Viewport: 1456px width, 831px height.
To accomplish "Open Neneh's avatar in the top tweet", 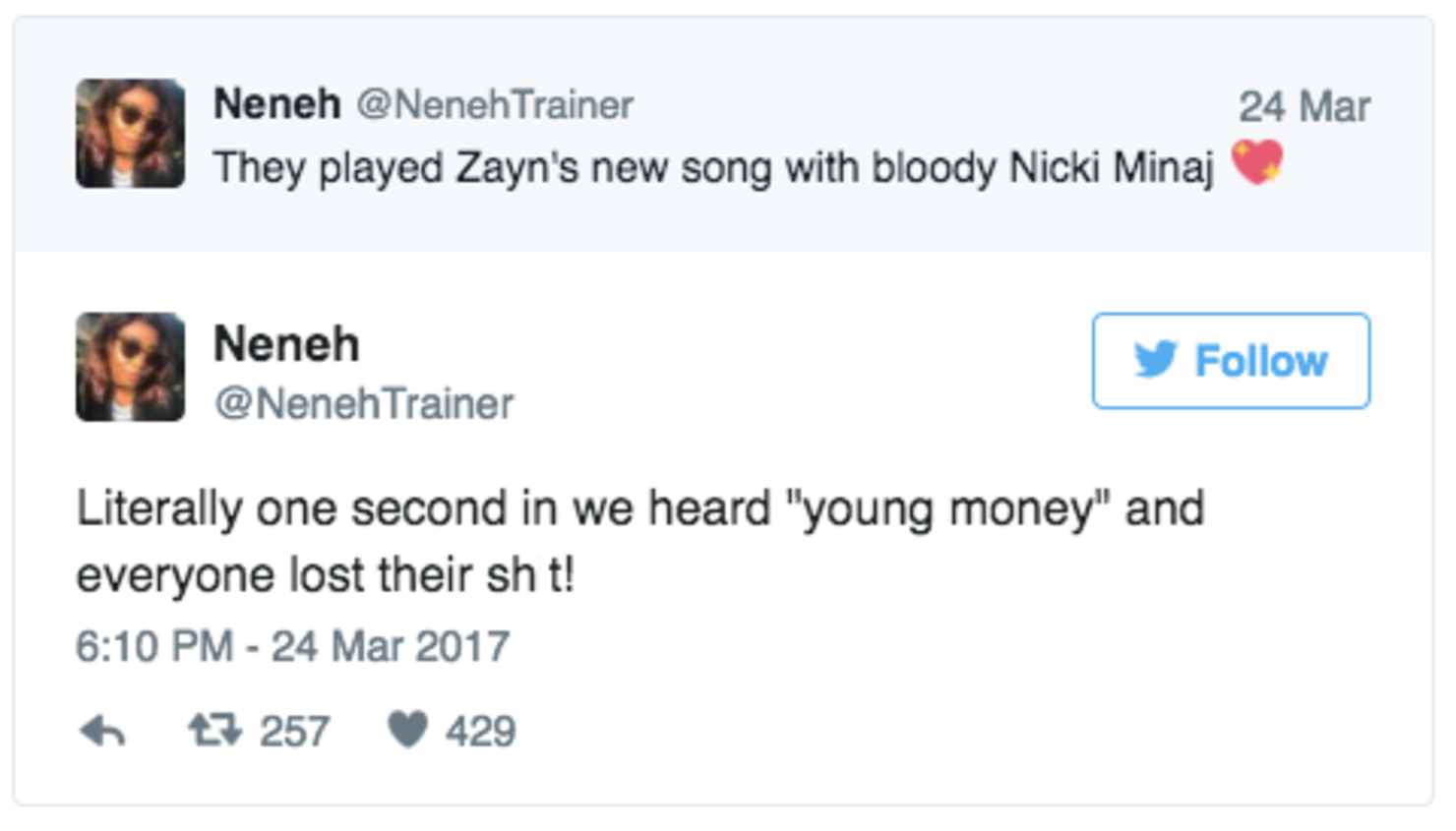I will [130, 134].
